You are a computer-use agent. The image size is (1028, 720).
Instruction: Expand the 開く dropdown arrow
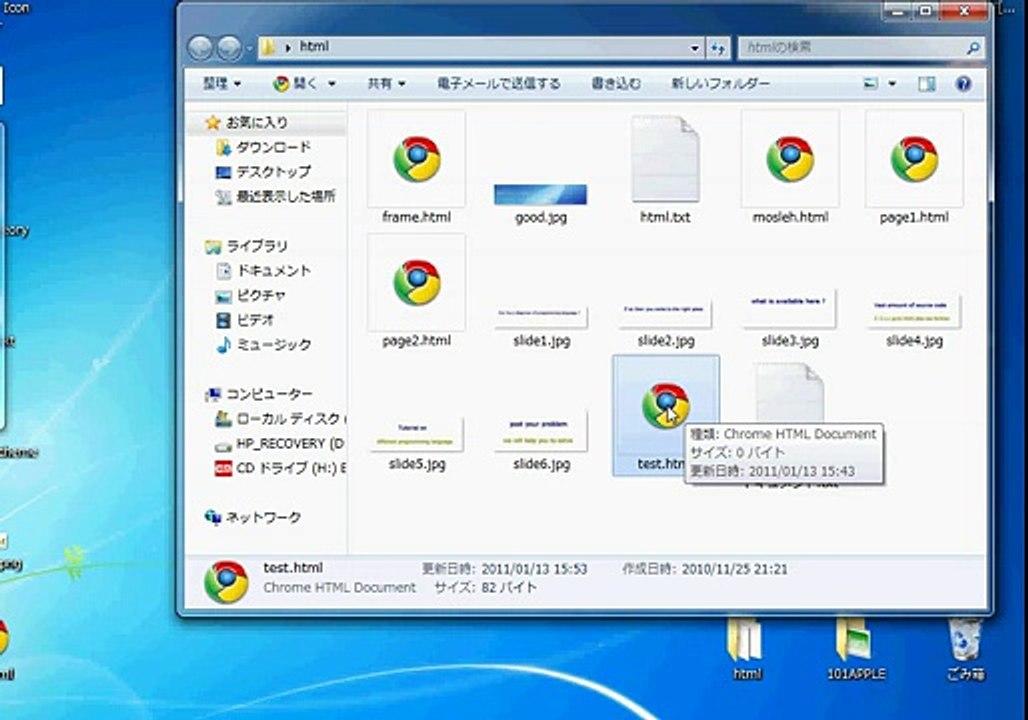(332, 84)
